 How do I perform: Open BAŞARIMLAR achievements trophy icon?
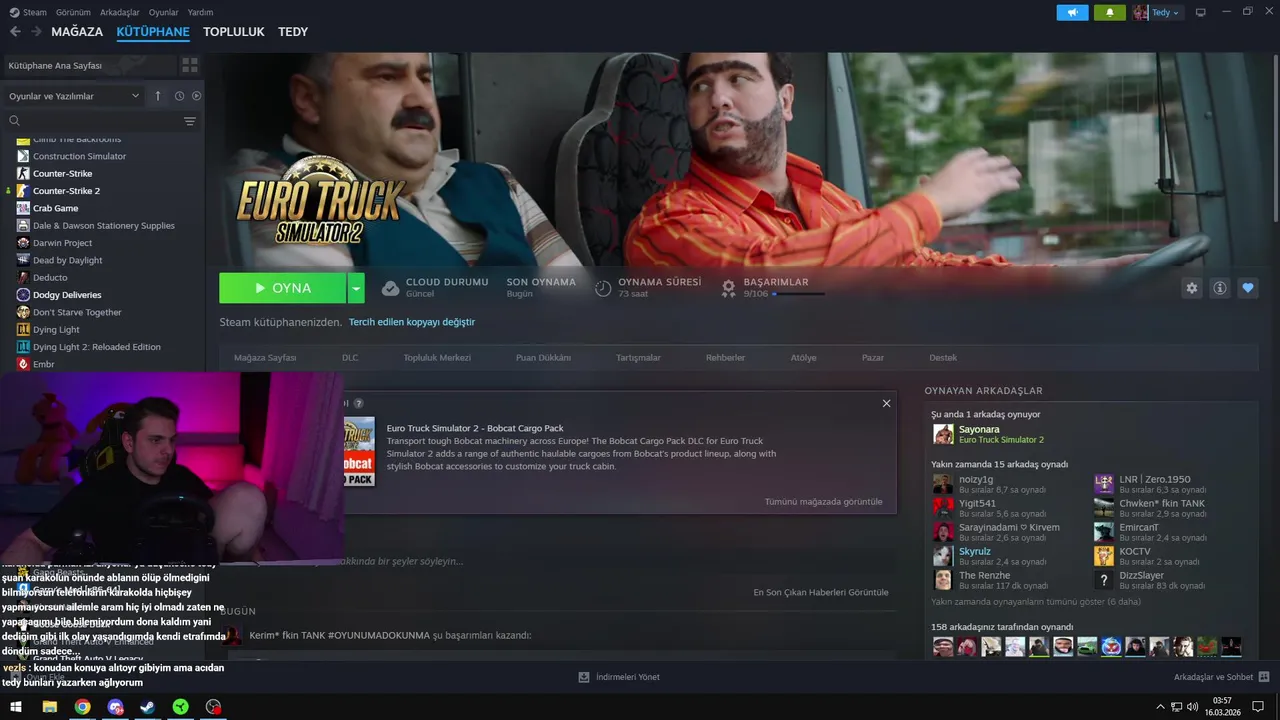tap(727, 288)
